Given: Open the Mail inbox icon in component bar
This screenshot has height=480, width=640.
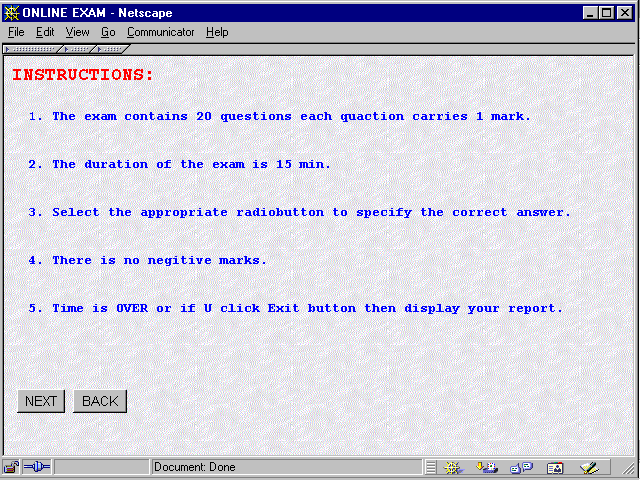Looking at the screenshot, I should [x=487, y=467].
